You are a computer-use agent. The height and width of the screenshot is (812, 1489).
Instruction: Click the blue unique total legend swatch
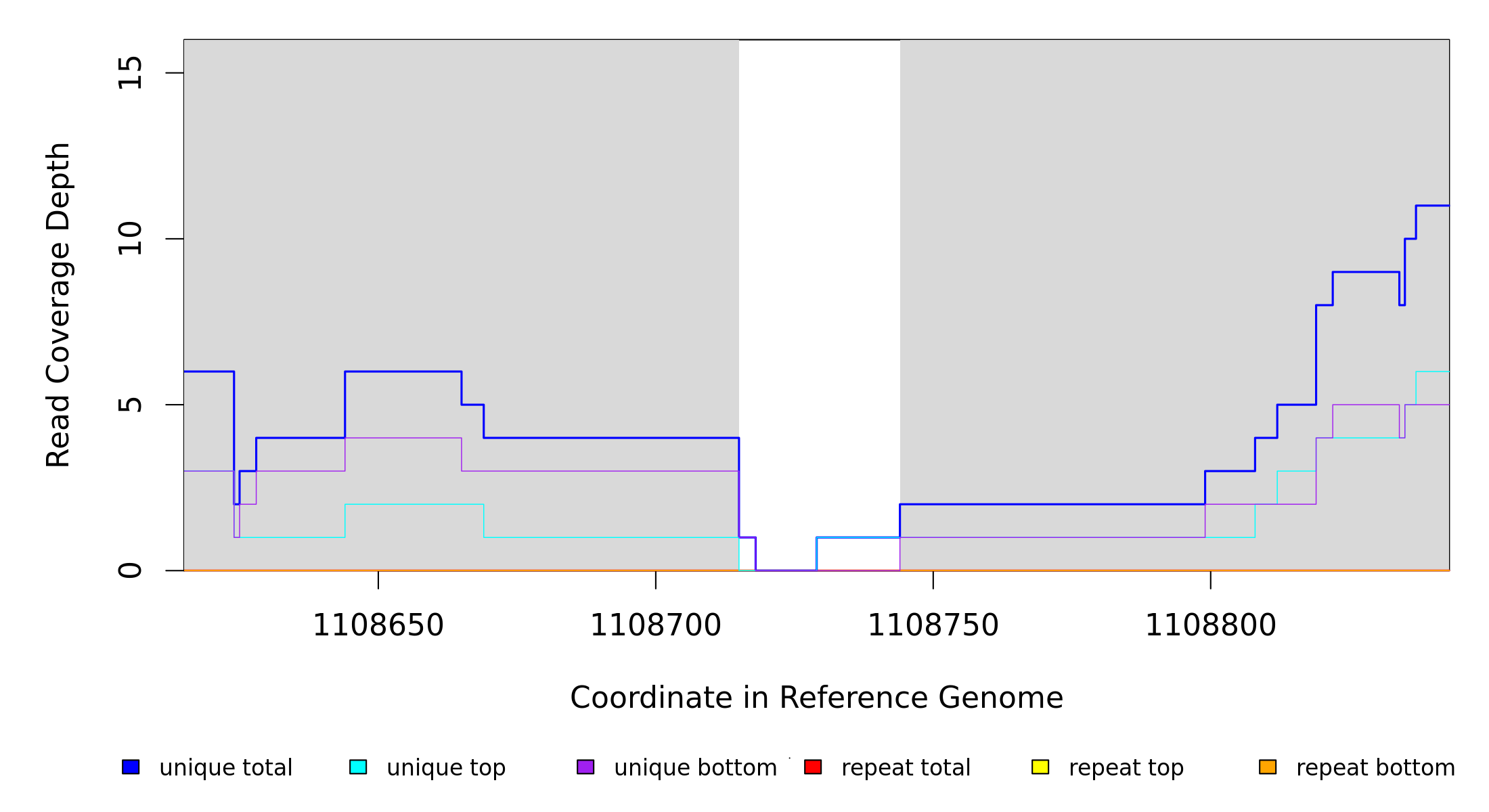point(131,767)
